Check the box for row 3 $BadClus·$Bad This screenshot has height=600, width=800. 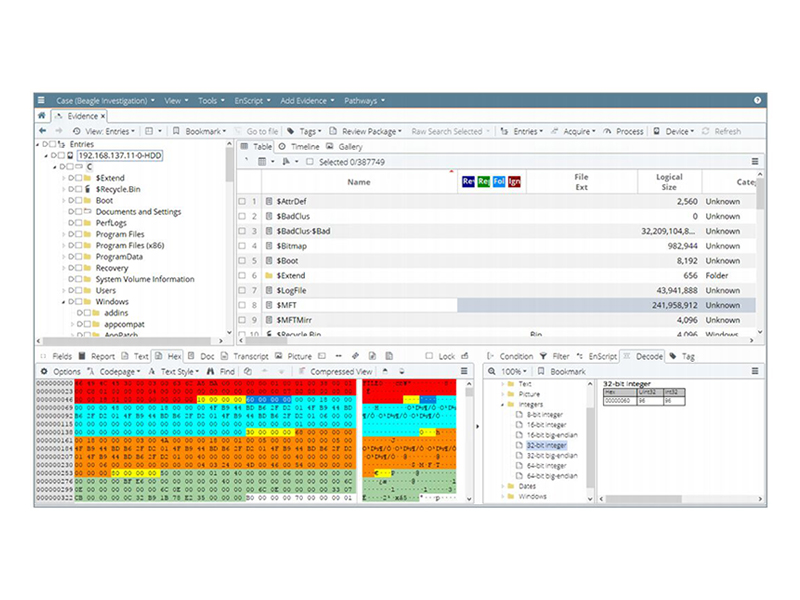[x=242, y=231]
